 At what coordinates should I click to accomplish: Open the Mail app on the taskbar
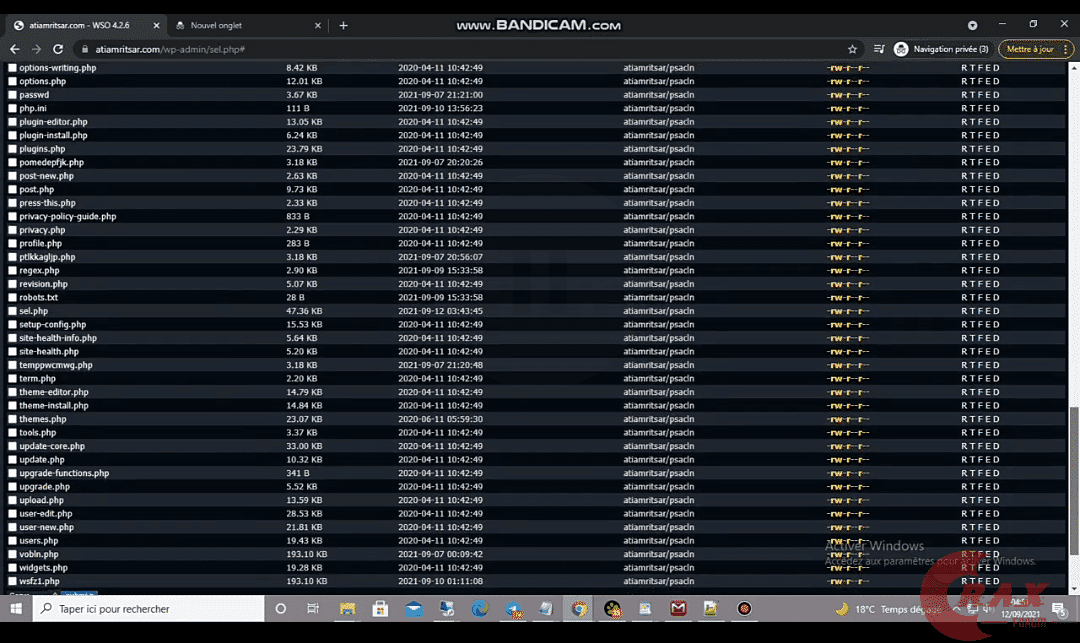point(413,609)
